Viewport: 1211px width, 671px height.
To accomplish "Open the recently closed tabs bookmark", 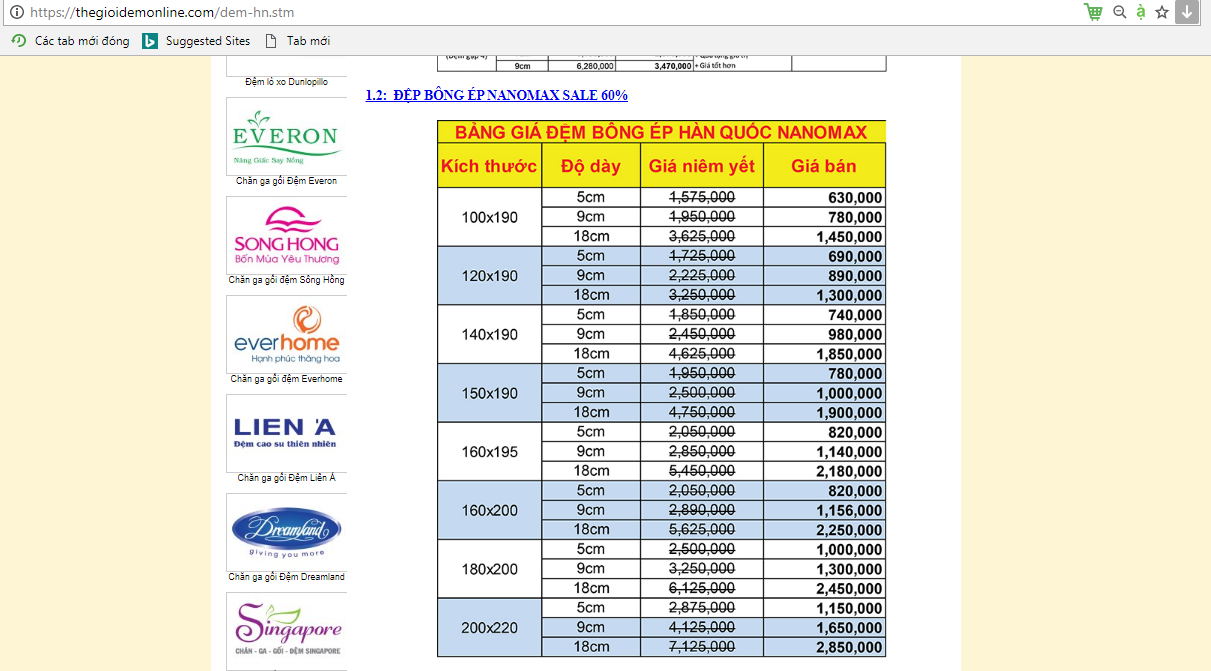I will point(70,41).
